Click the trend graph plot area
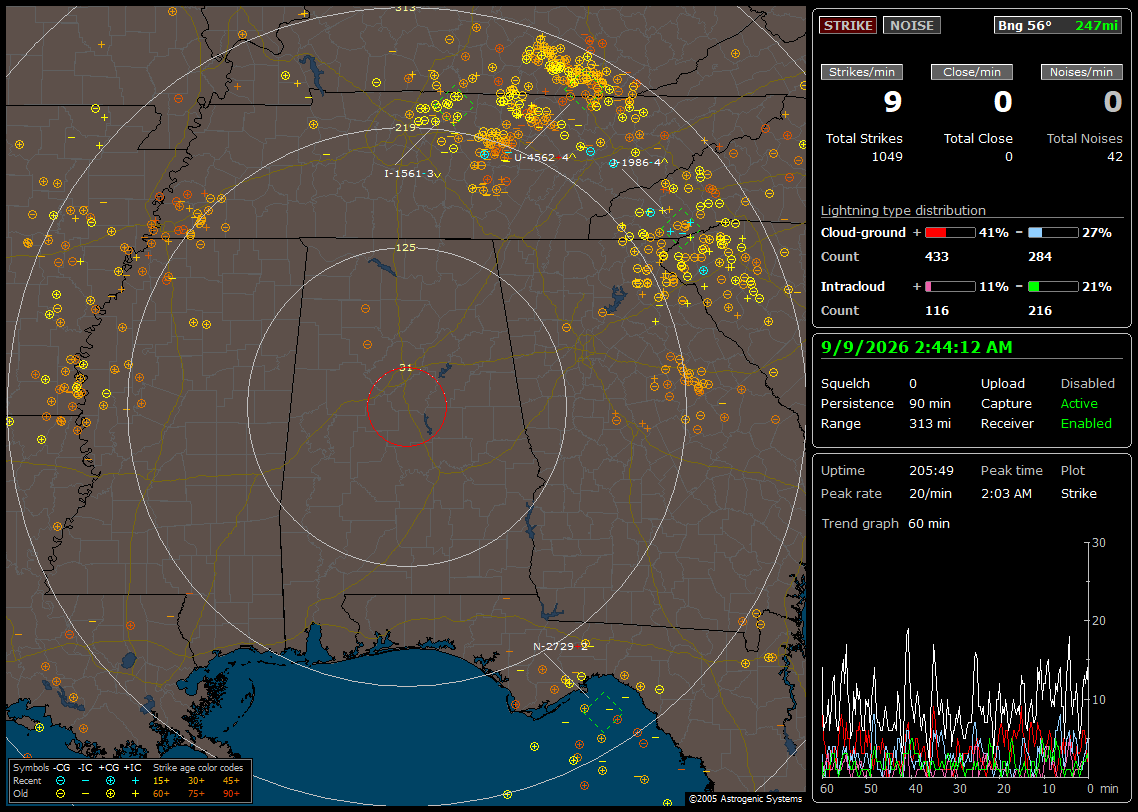The image size is (1138, 812). (954, 659)
